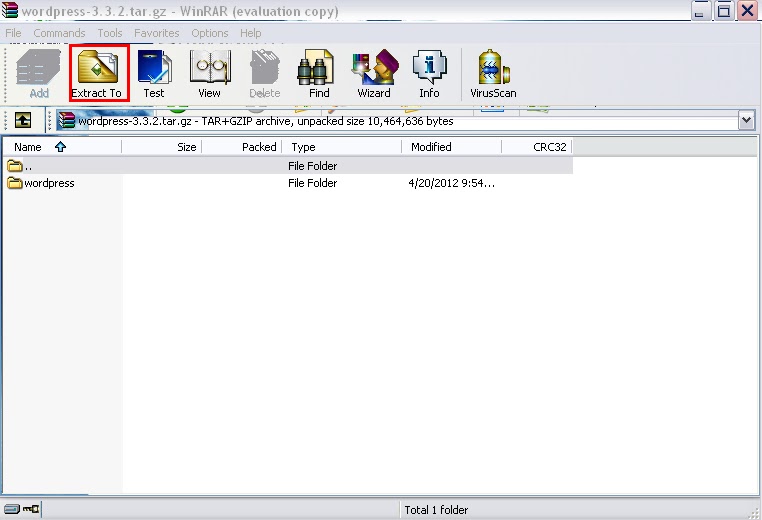Go up one folder level
Screen dimensions: 762x520
pyautogui.click(x=23, y=120)
